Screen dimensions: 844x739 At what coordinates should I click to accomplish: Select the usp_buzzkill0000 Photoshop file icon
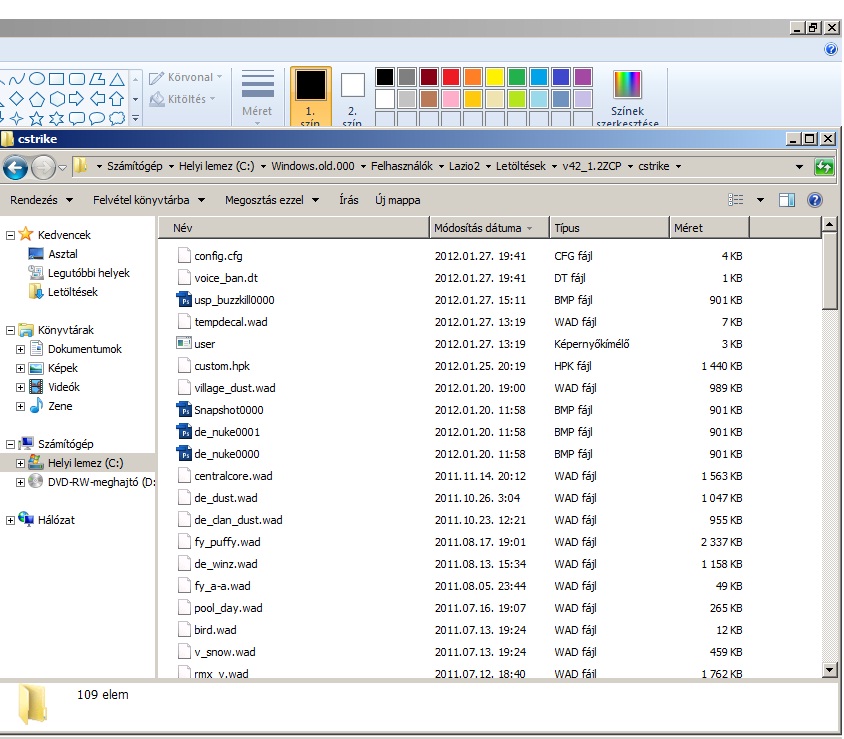(184, 300)
